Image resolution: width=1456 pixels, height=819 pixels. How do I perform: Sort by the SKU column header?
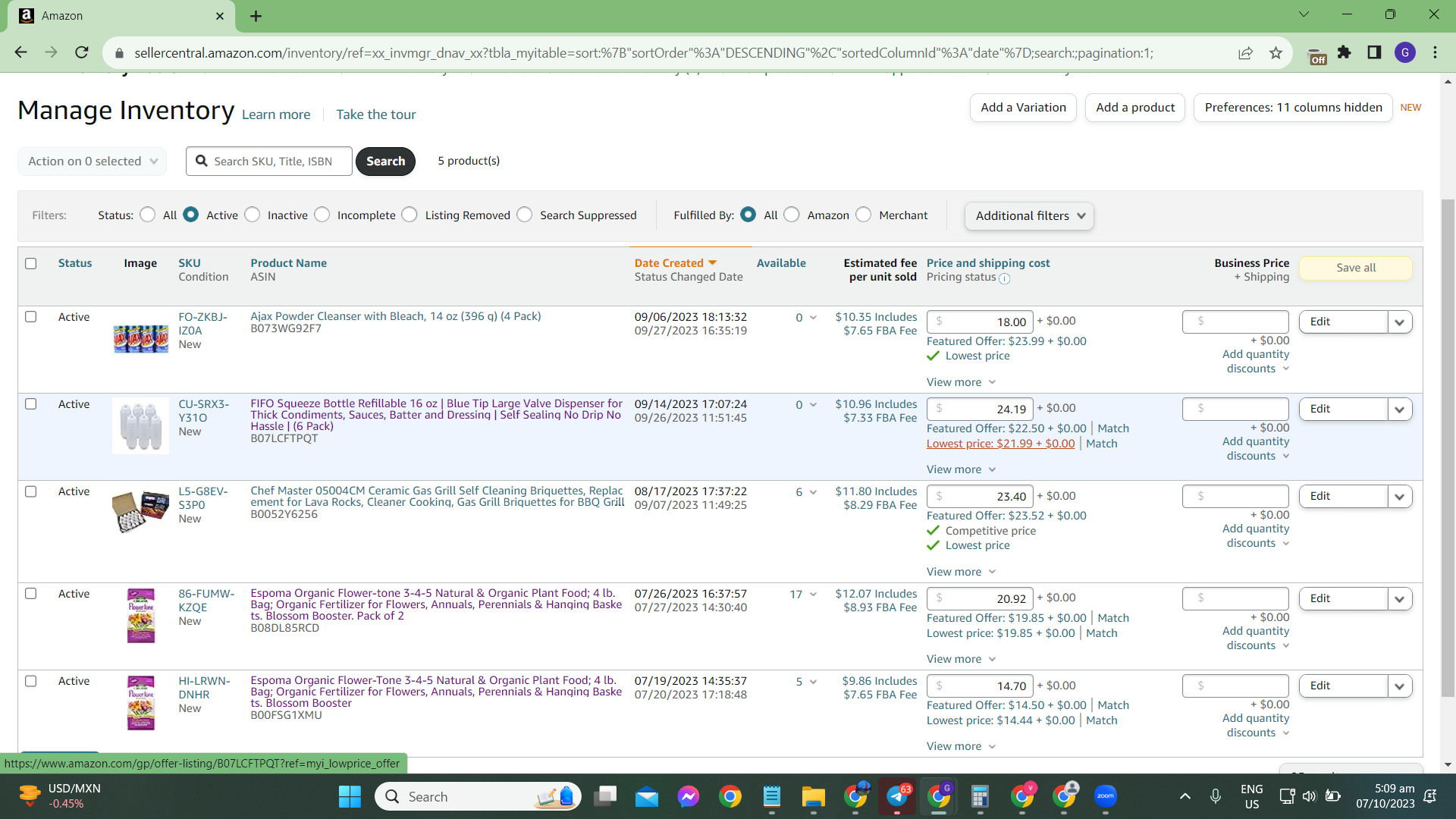(x=190, y=263)
